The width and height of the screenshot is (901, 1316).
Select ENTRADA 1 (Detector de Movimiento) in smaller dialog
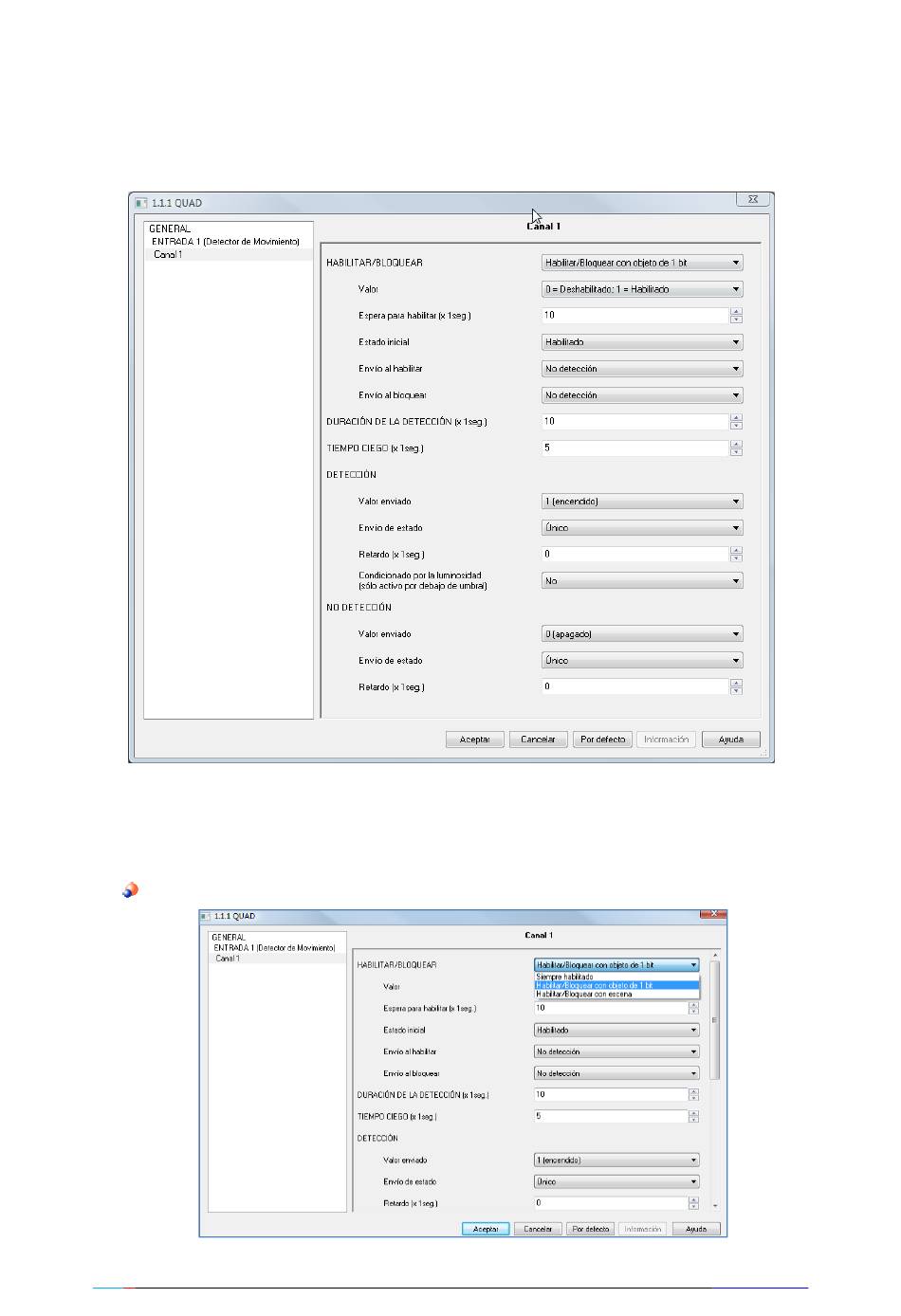tap(274, 948)
